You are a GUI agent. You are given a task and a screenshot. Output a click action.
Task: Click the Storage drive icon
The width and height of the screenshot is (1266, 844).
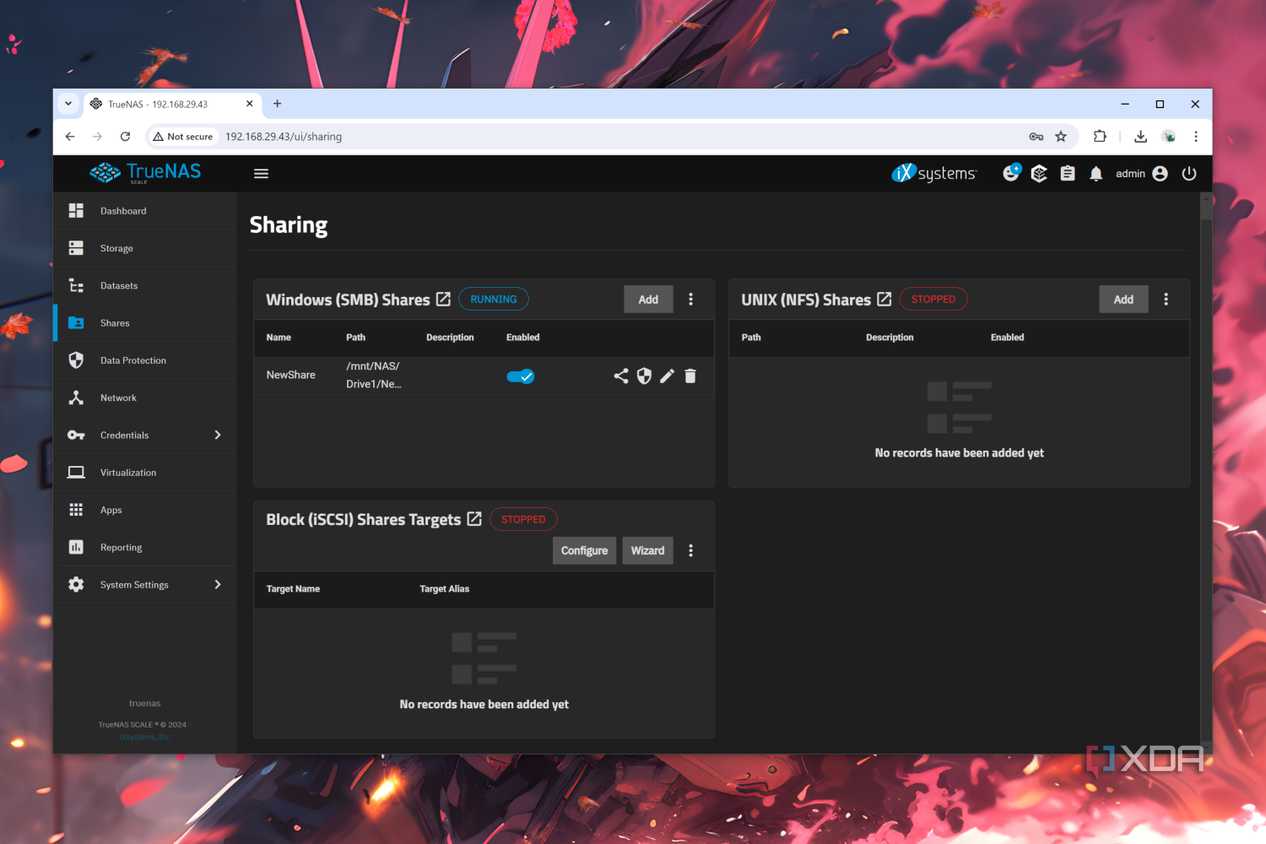(x=76, y=248)
